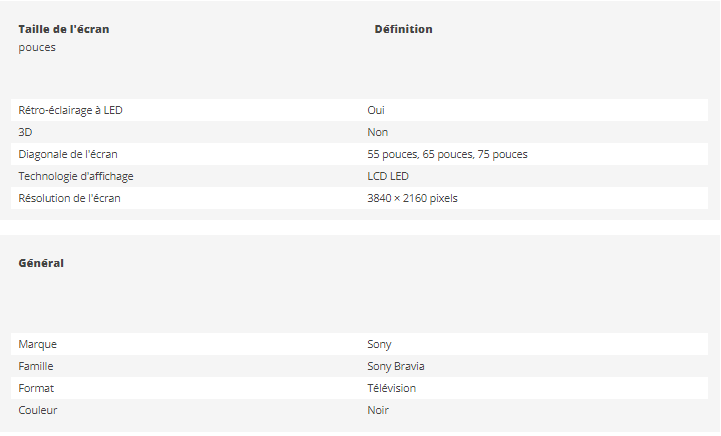Image resolution: width=721 pixels, height=436 pixels.
Task: Select the 'Famille' row label
Action: (x=36, y=366)
